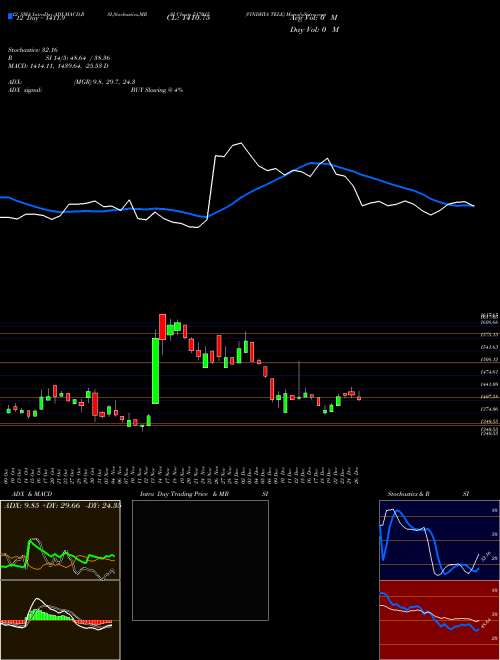Click the 1573.33 price level label
The height and width of the screenshot is (660, 500).
coord(489,335)
